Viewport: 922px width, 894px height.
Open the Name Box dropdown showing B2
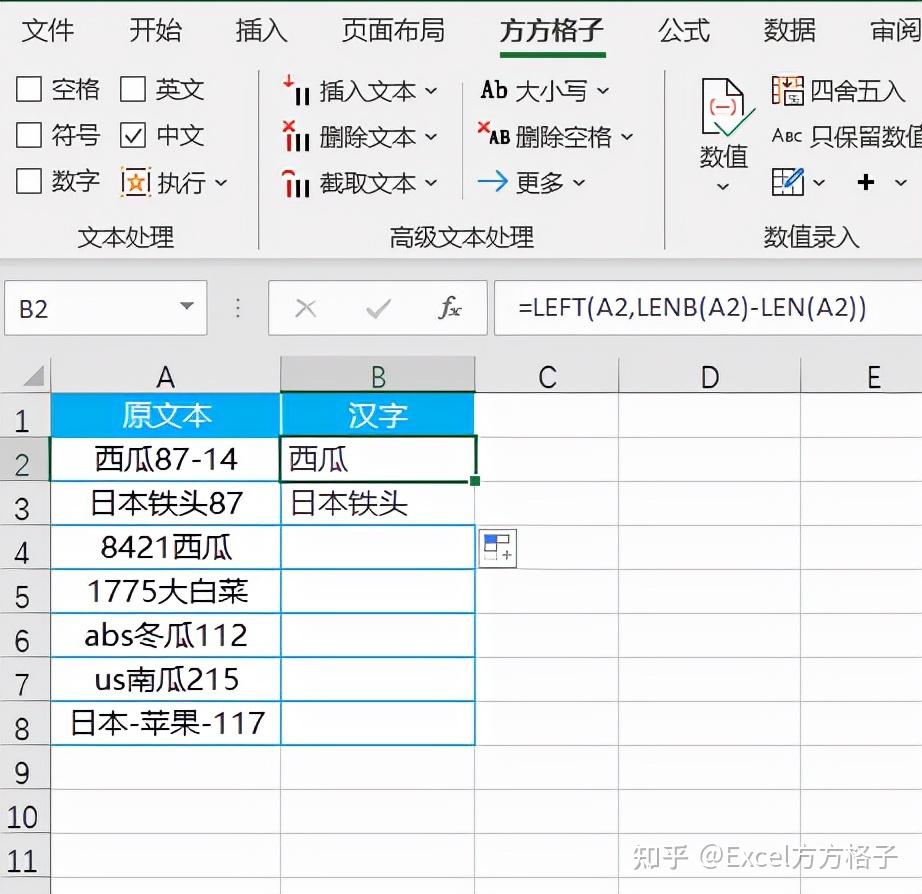pos(186,308)
